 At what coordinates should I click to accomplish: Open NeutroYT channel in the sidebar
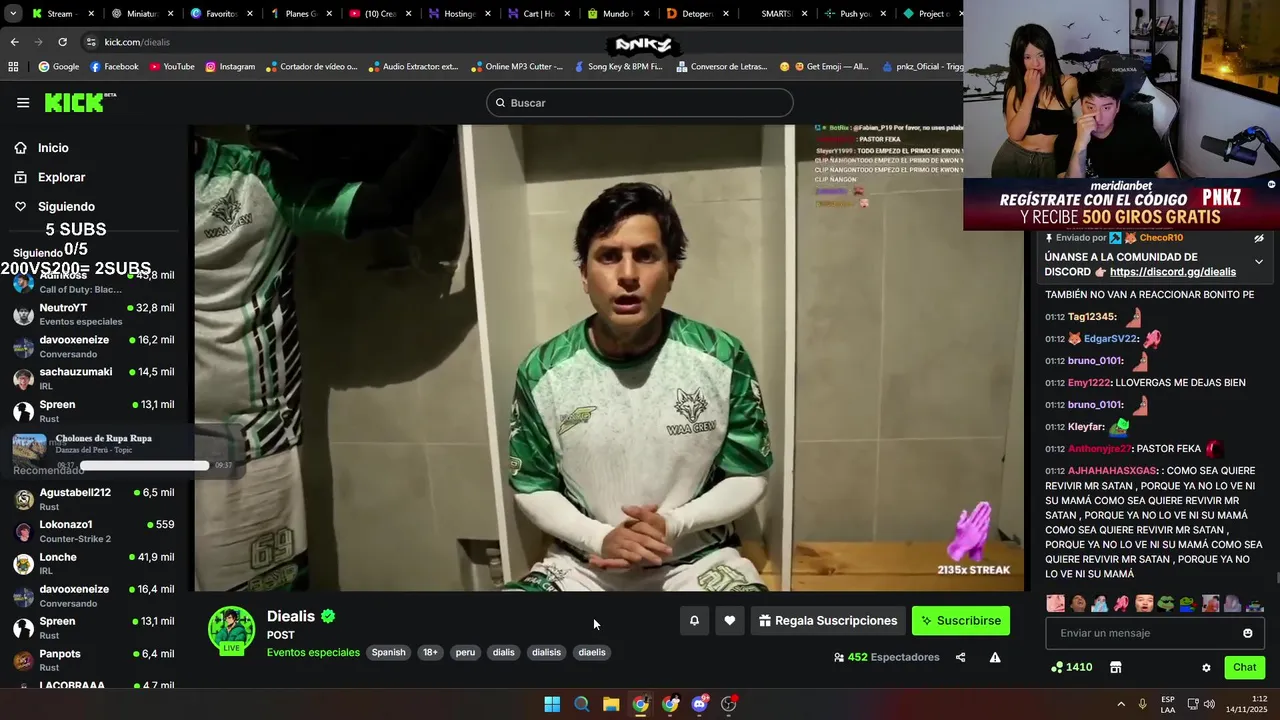(95, 314)
